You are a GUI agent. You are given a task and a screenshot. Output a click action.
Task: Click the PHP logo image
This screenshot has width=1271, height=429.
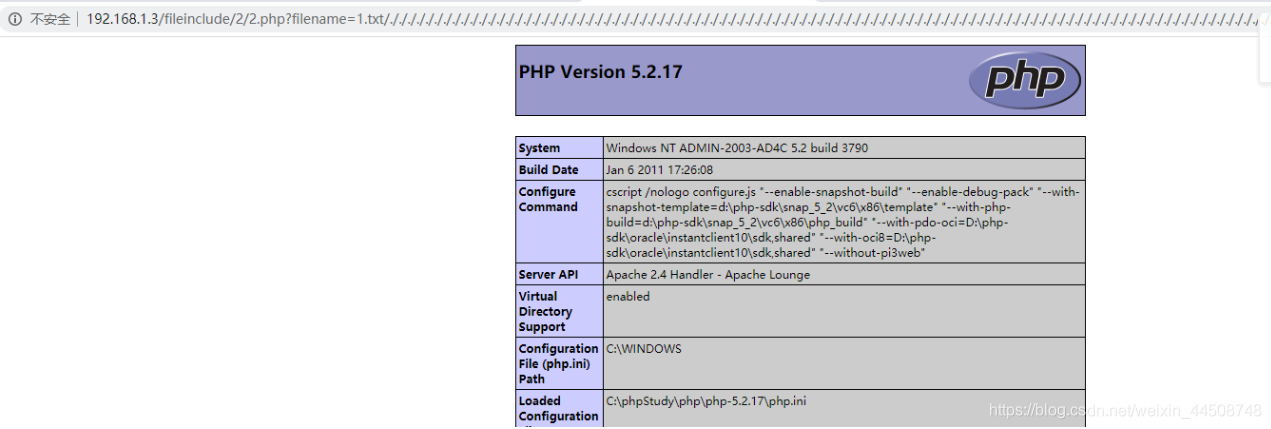pos(1025,79)
